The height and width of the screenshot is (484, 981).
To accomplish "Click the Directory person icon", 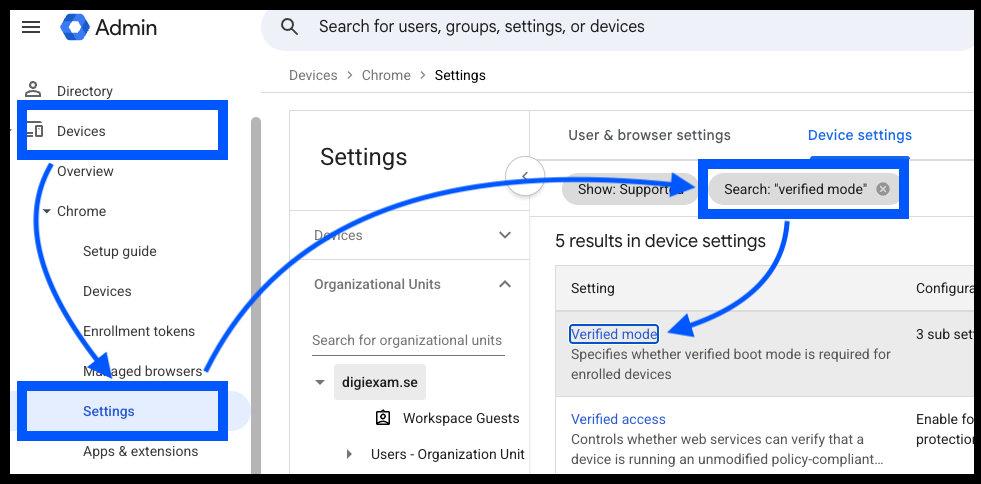I will pyautogui.click(x=33, y=89).
